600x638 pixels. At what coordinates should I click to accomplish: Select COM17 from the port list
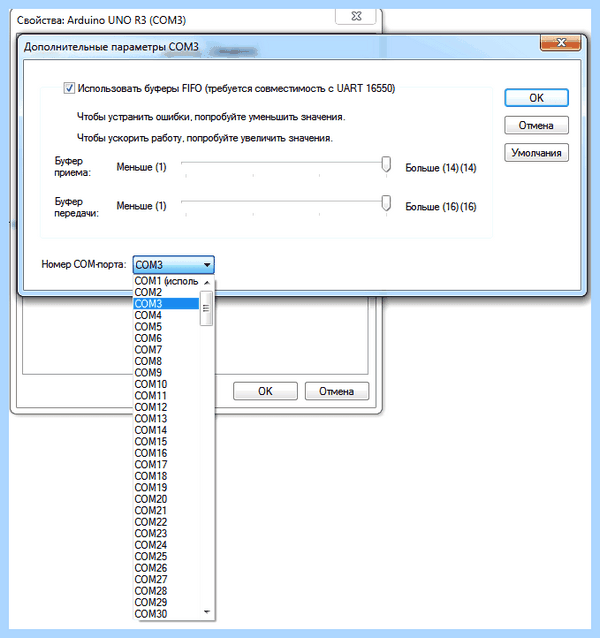pos(166,464)
